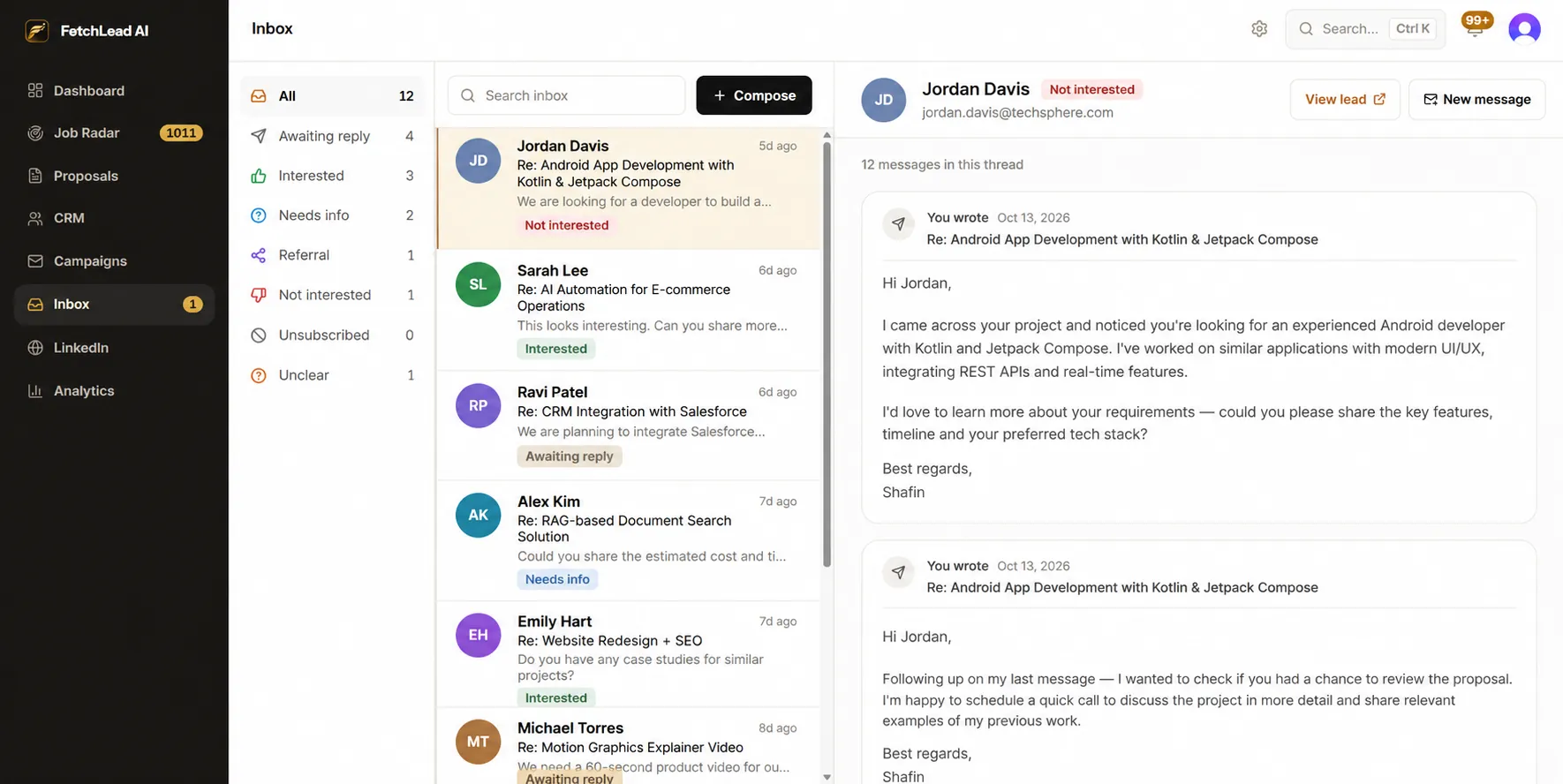Click Ravi Patel's RP avatar
1563x784 pixels.
[478, 406]
